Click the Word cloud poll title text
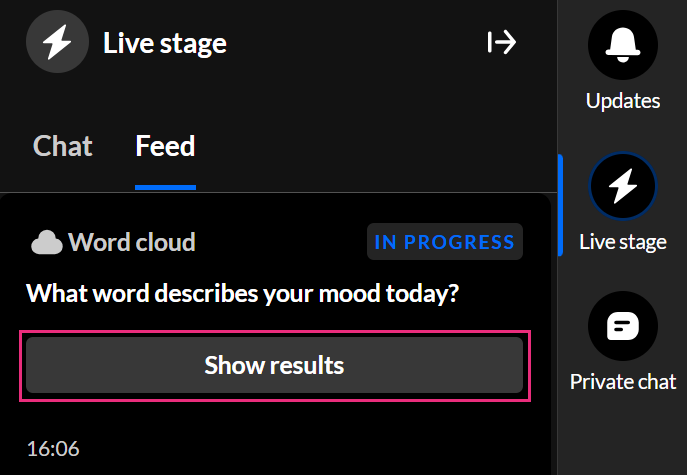This screenshot has width=687, height=475. (132, 242)
